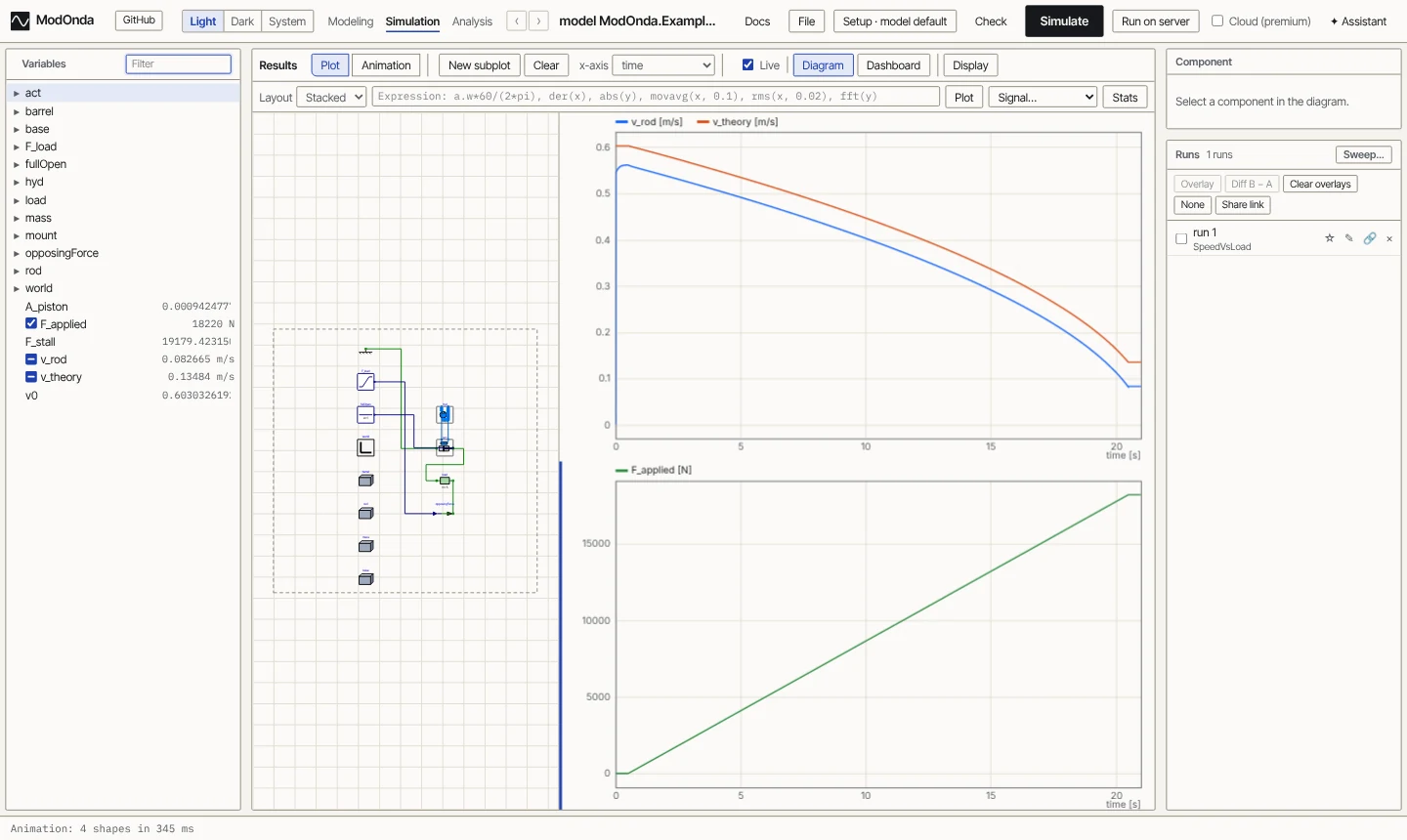Image resolution: width=1407 pixels, height=840 pixels.
Task: Click the blue splitter bar between diagram and plots
Action: coord(561,635)
